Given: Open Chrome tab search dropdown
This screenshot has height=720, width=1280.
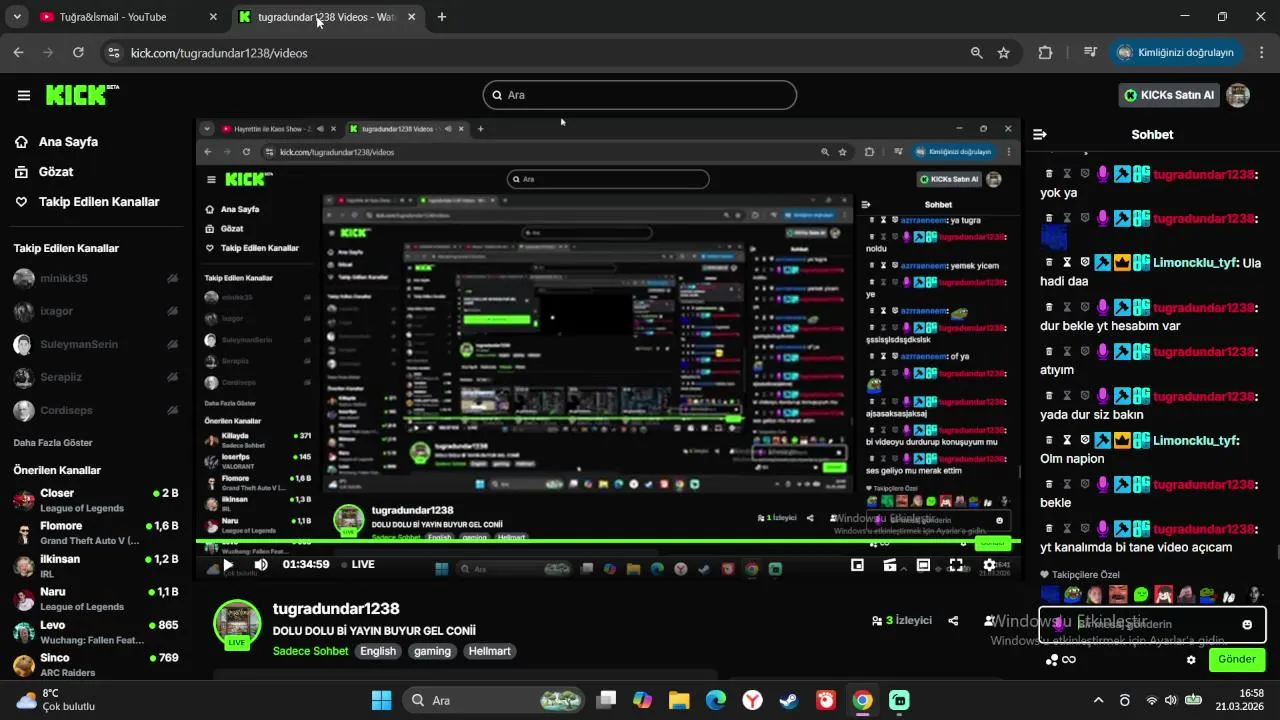Looking at the screenshot, I should click(x=16, y=17).
